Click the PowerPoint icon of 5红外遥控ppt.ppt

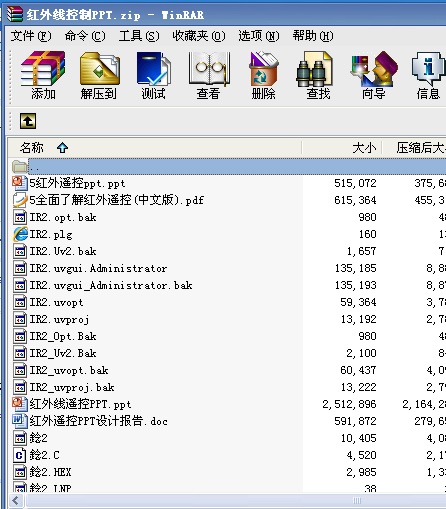[20, 183]
